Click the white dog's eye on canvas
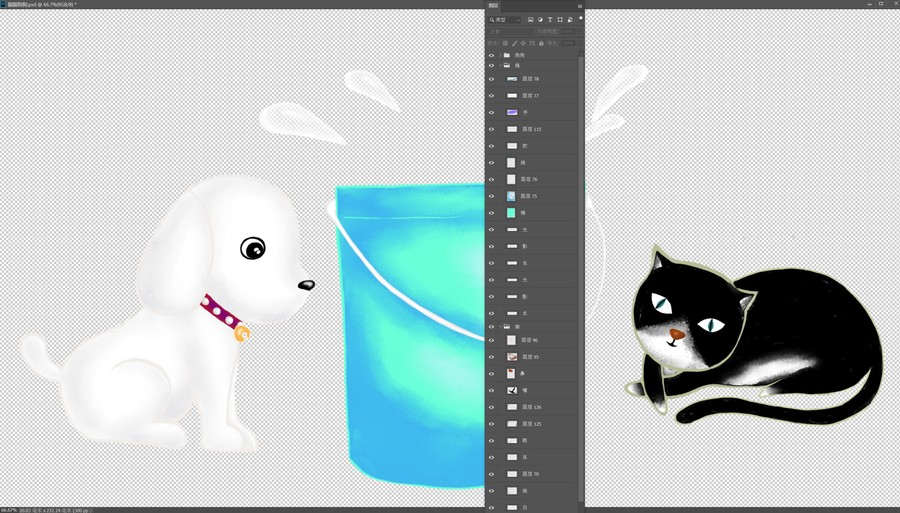The height and width of the screenshot is (513, 900). [253, 248]
